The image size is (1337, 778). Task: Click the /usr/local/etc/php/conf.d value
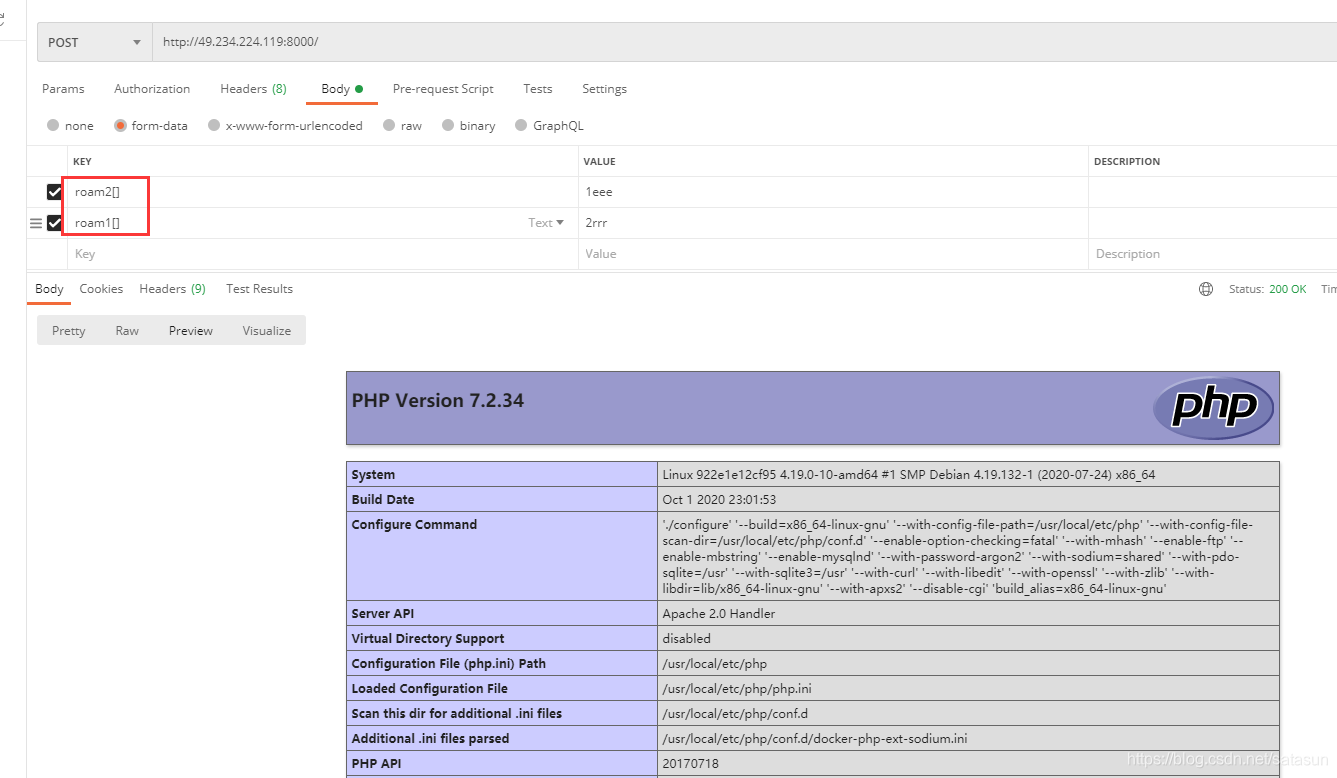[735, 714]
